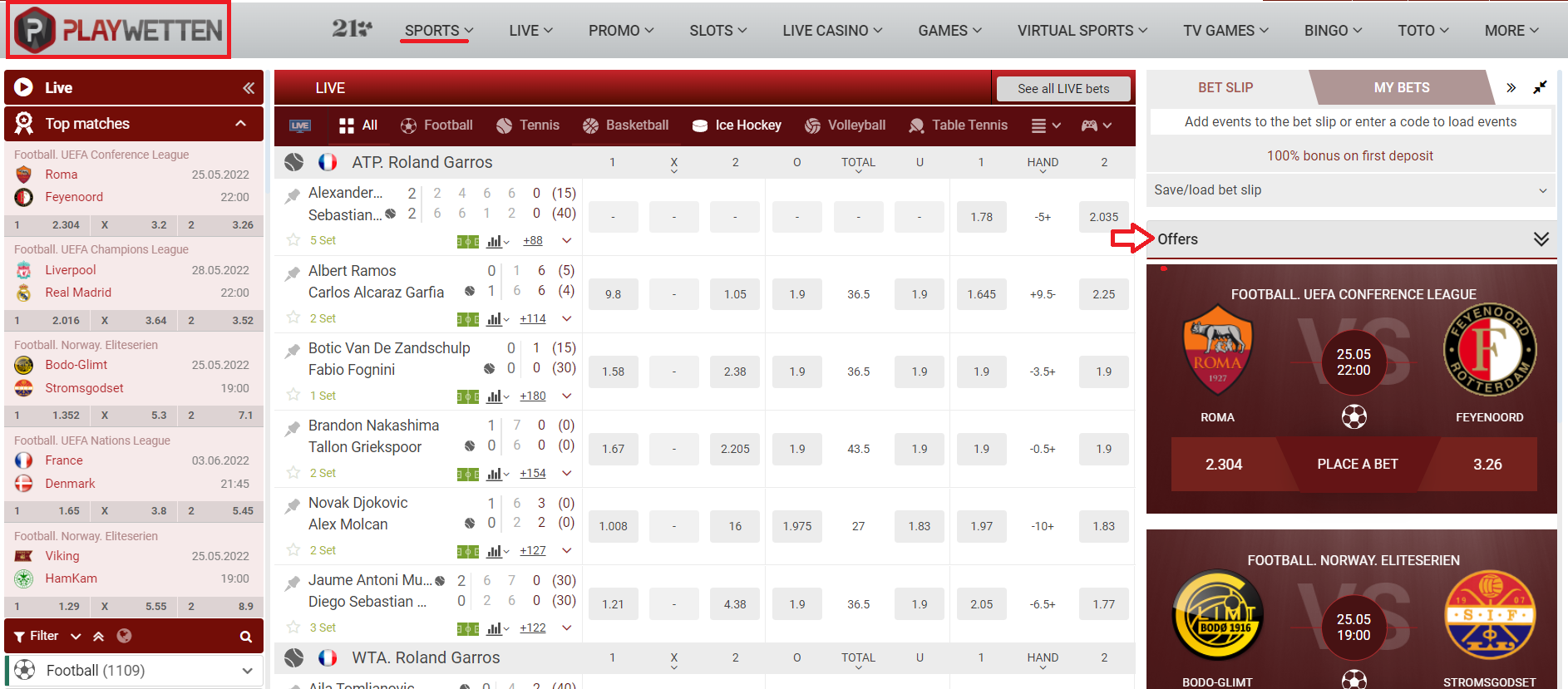Filter live events by Volleyball
Image resolution: width=1568 pixels, height=689 pixels.
coord(845,125)
